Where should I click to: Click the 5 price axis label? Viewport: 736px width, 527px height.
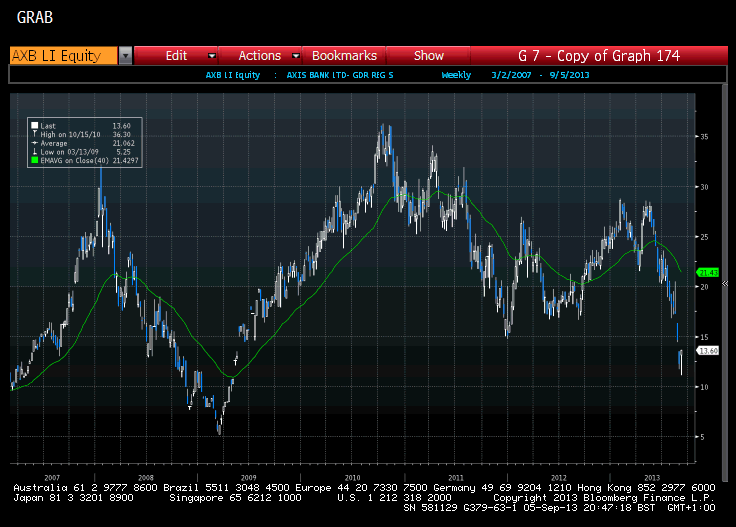tap(702, 437)
